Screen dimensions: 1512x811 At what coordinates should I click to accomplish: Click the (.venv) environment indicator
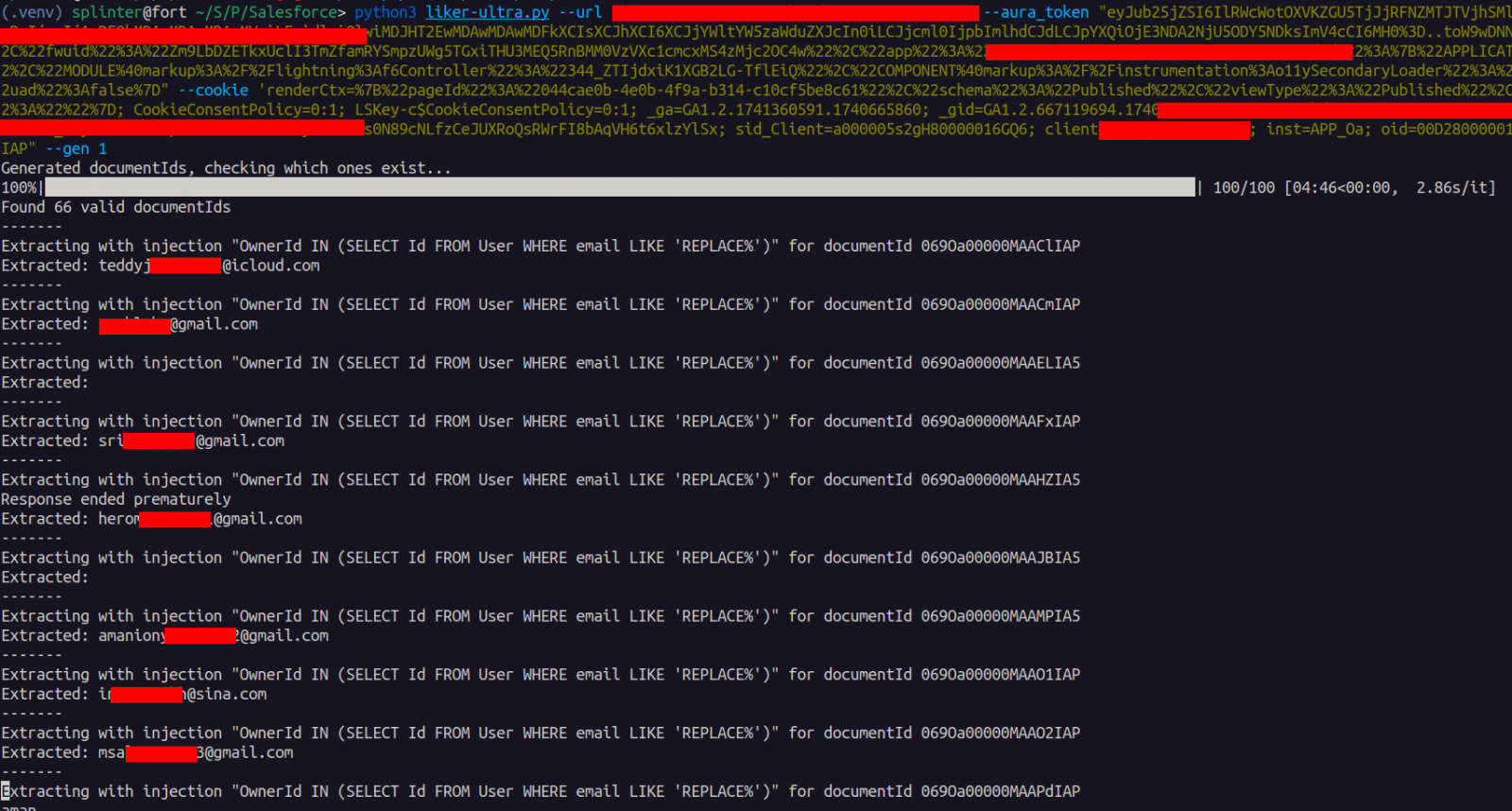32,12
